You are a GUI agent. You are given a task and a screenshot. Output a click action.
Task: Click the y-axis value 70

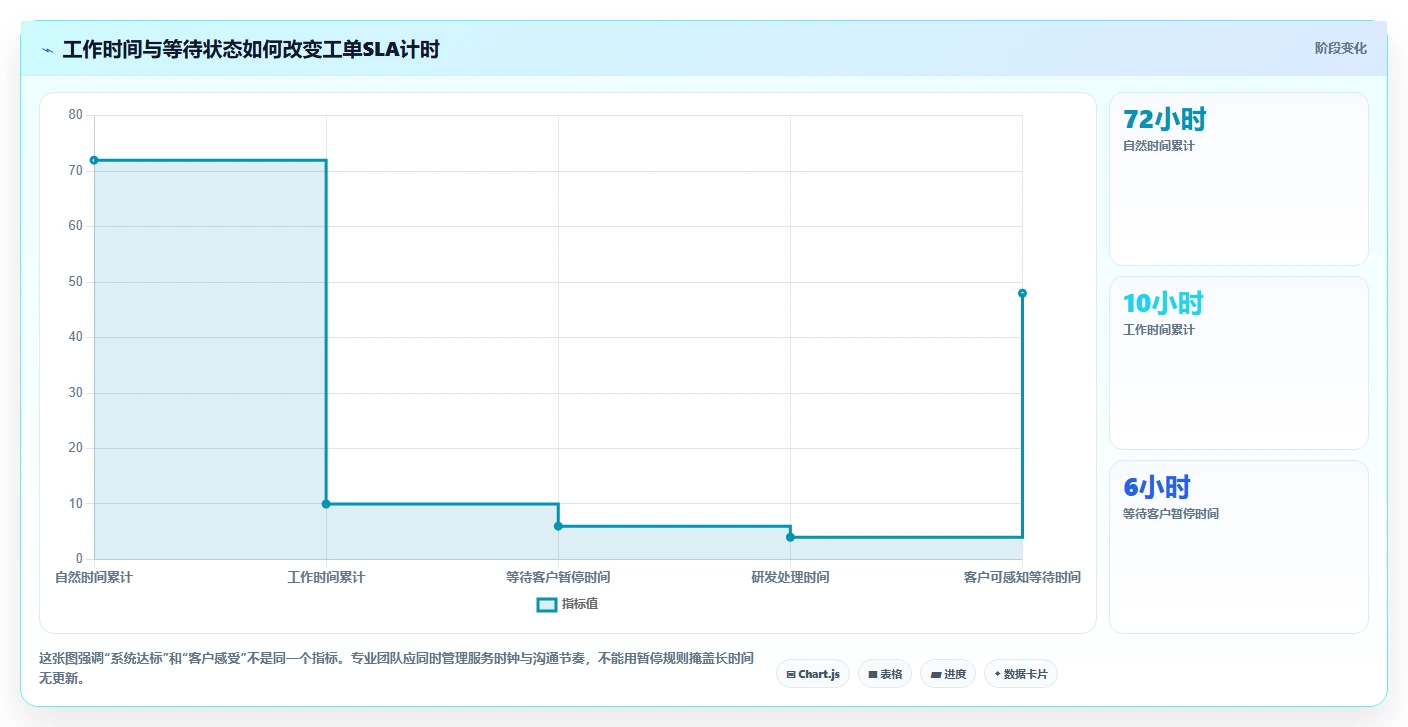click(x=76, y=171)
